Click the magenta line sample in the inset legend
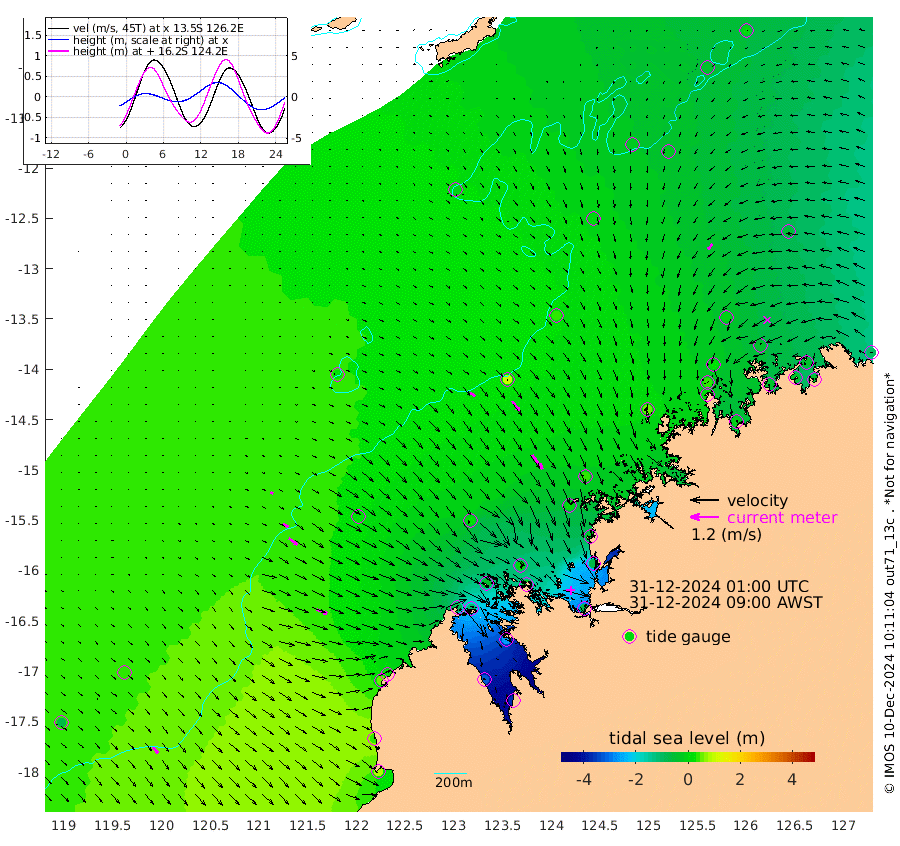The height and width of the screenshot is (846, 900). coord(59,51)
